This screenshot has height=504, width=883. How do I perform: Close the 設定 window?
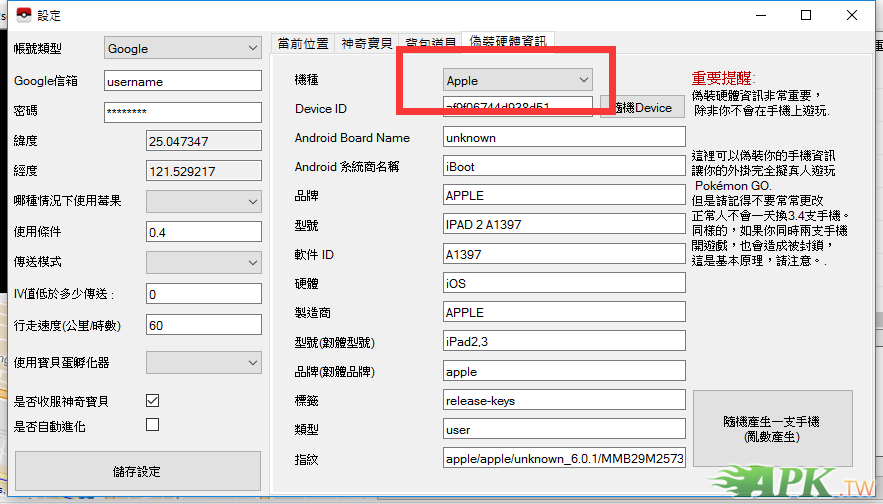coord(851,15)
